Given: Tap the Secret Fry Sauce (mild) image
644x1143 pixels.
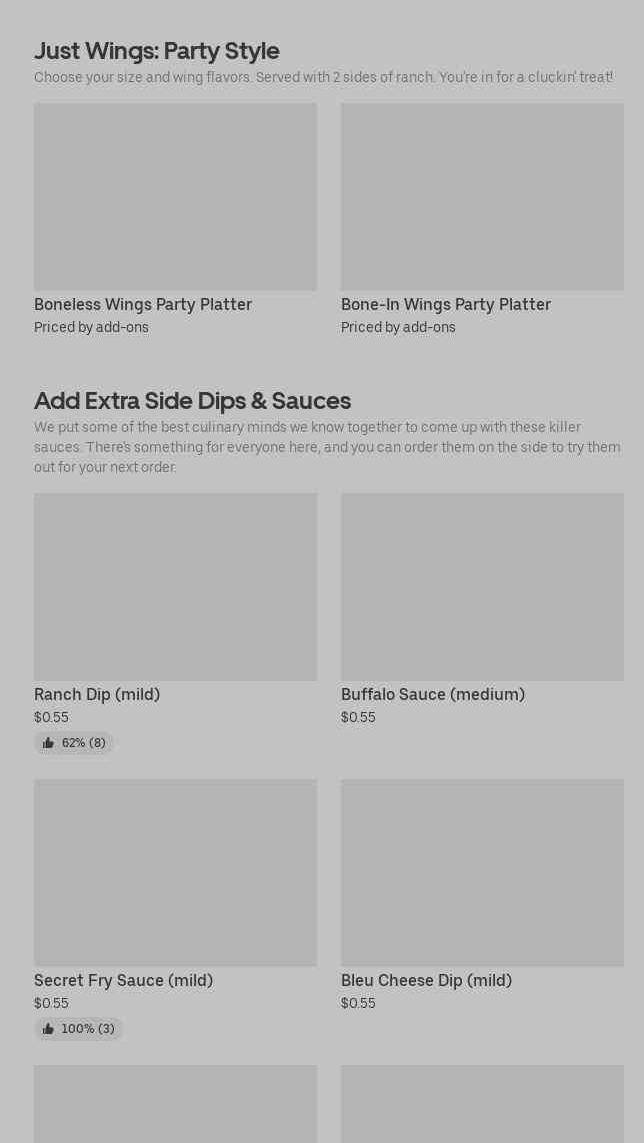Looking at the screenshot, I should click(x=175, y=873).
